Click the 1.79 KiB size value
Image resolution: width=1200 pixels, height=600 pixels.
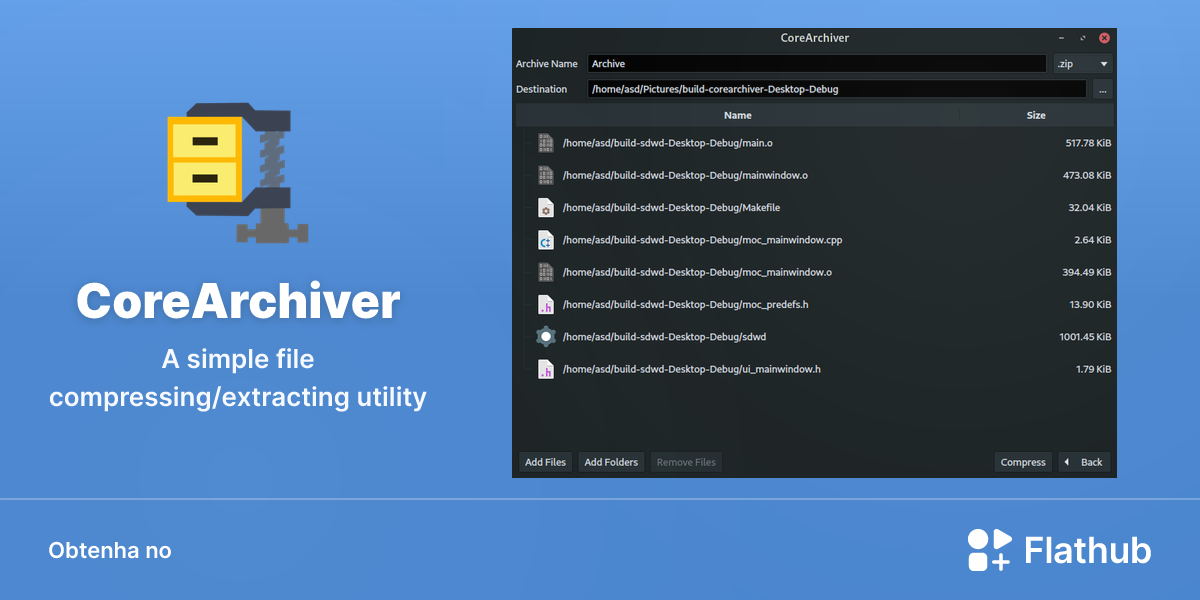tap(1094, 369)
